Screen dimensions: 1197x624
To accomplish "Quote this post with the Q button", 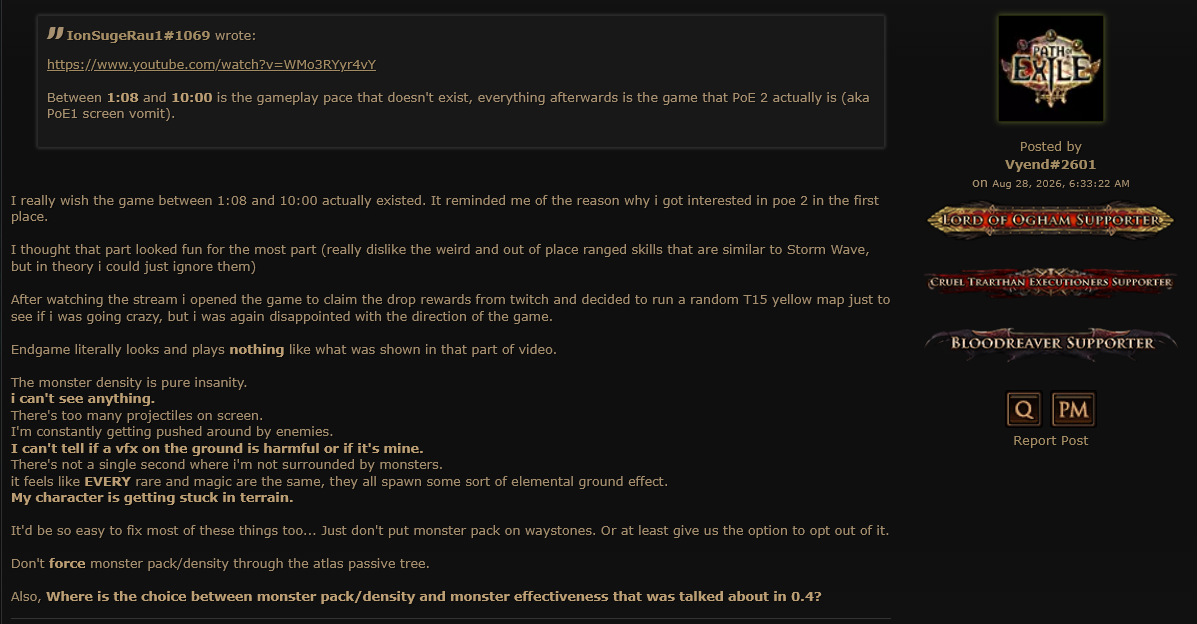I will tap(1024, 409).
